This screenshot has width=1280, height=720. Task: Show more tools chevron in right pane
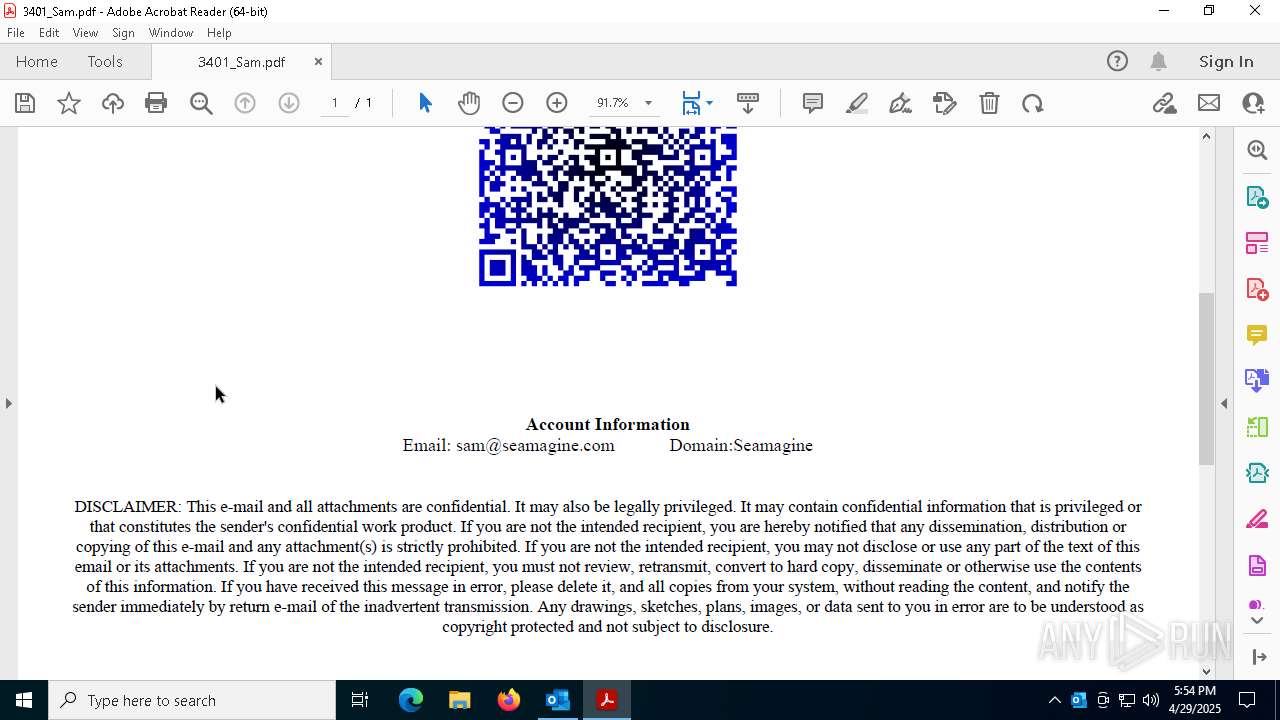point(1257,621)
